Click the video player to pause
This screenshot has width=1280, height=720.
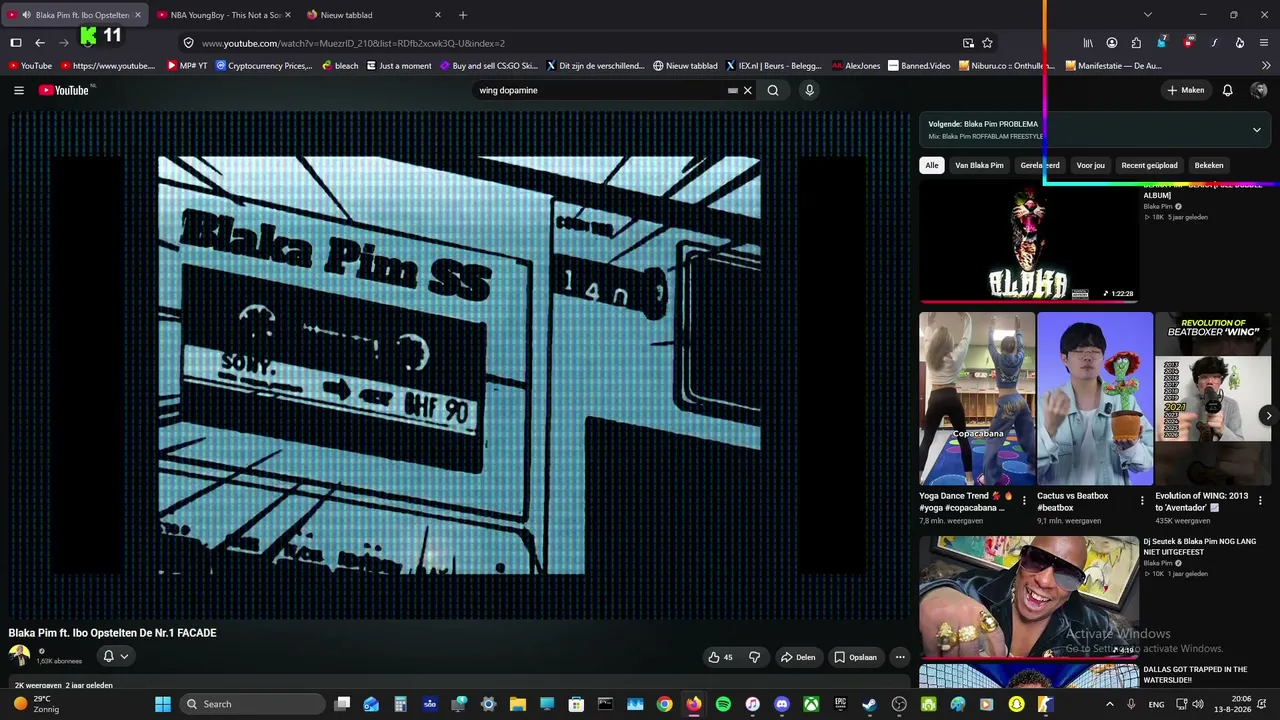pyautogui.click(x=459, y=365)
